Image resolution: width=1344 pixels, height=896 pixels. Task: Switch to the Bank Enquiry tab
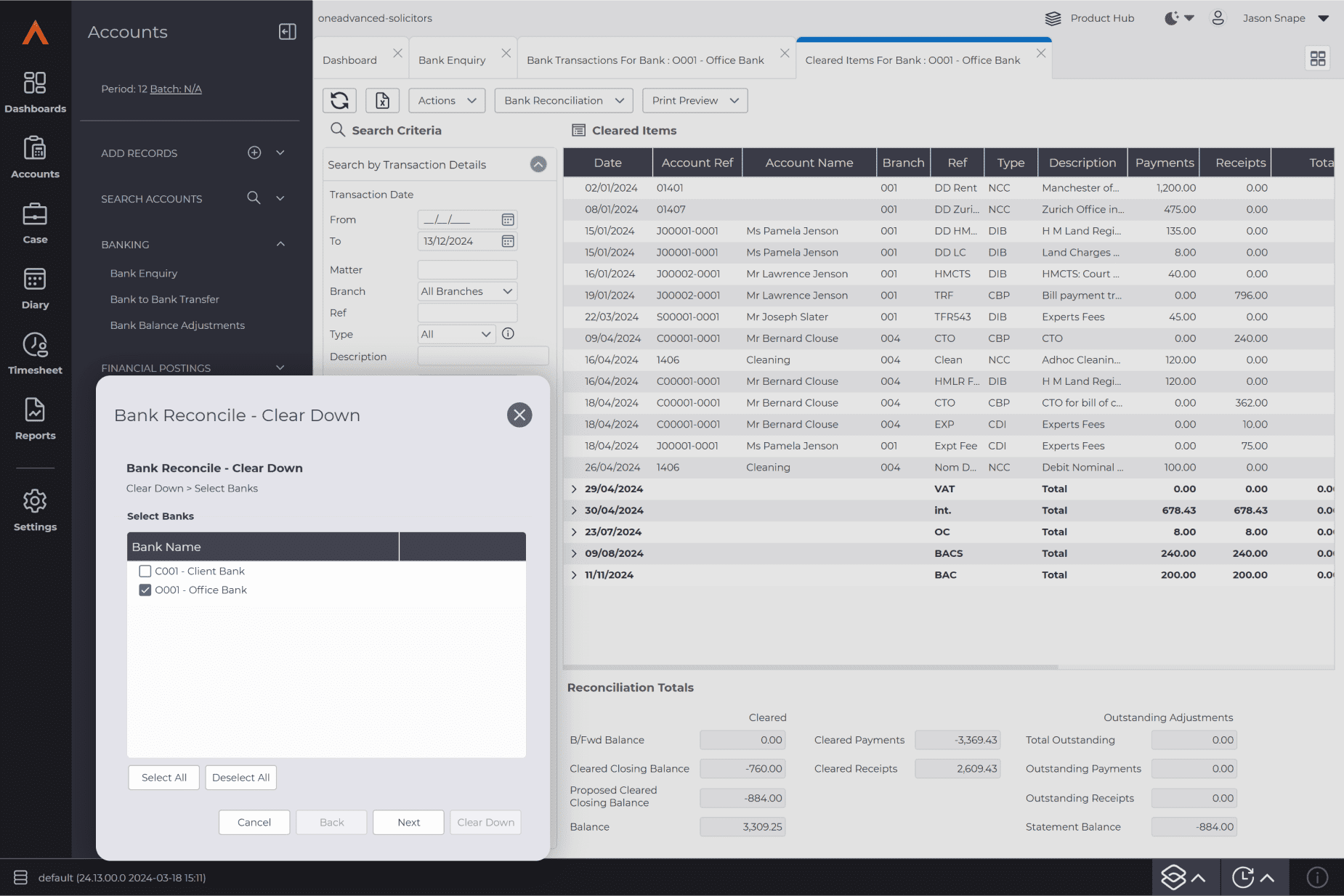pos(452,60)
